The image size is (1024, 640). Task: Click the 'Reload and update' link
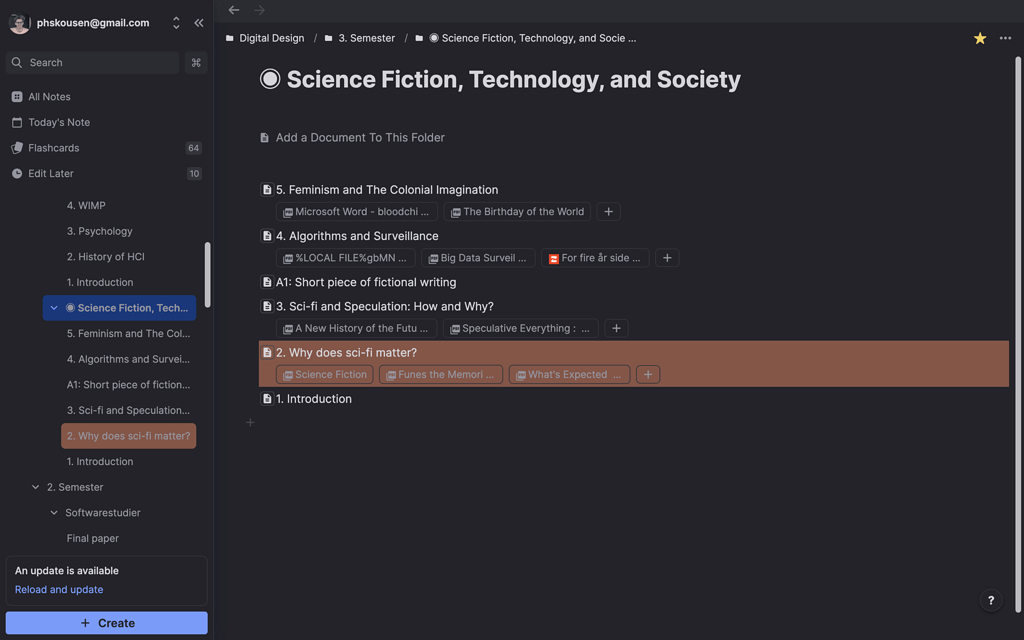[58, 589]
